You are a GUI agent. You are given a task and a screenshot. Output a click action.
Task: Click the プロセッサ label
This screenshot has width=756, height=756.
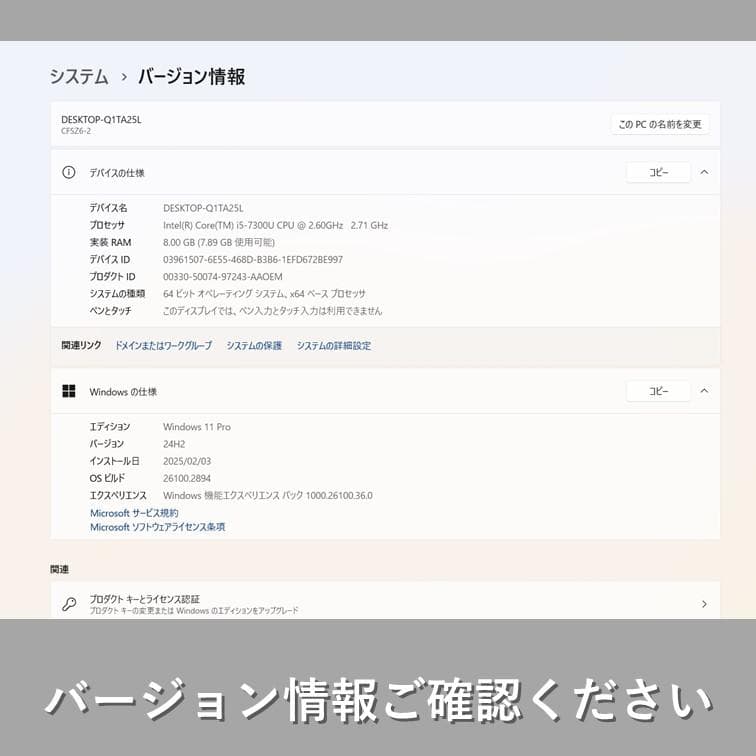coord(107,225)
